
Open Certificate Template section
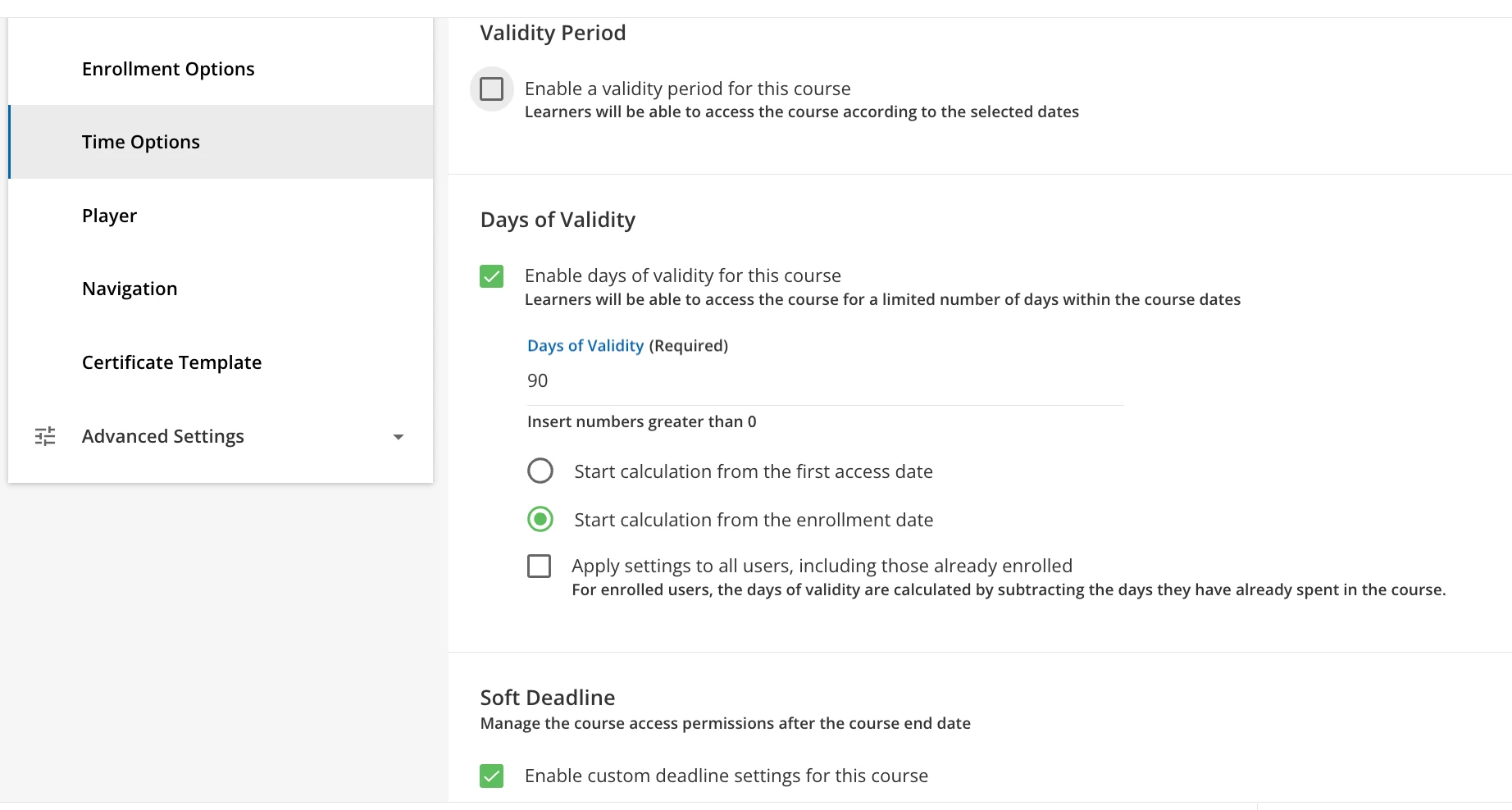click(x=171, y=362)
